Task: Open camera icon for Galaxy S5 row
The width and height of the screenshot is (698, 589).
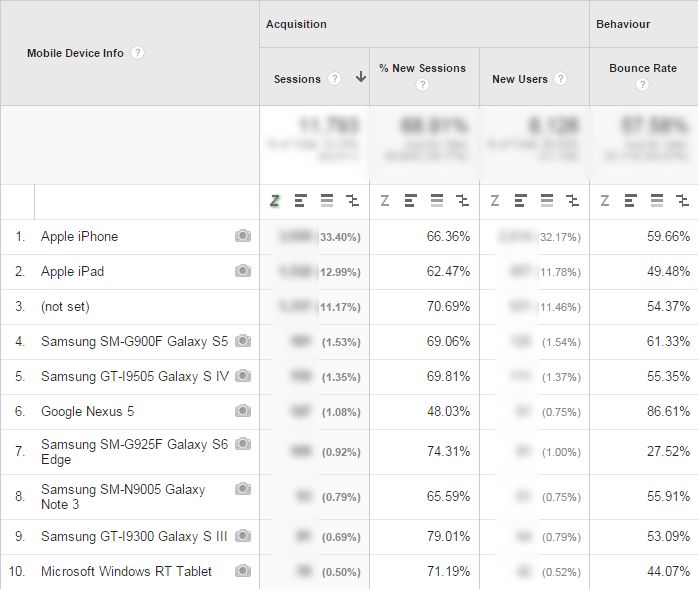Action: pos(243,341)
